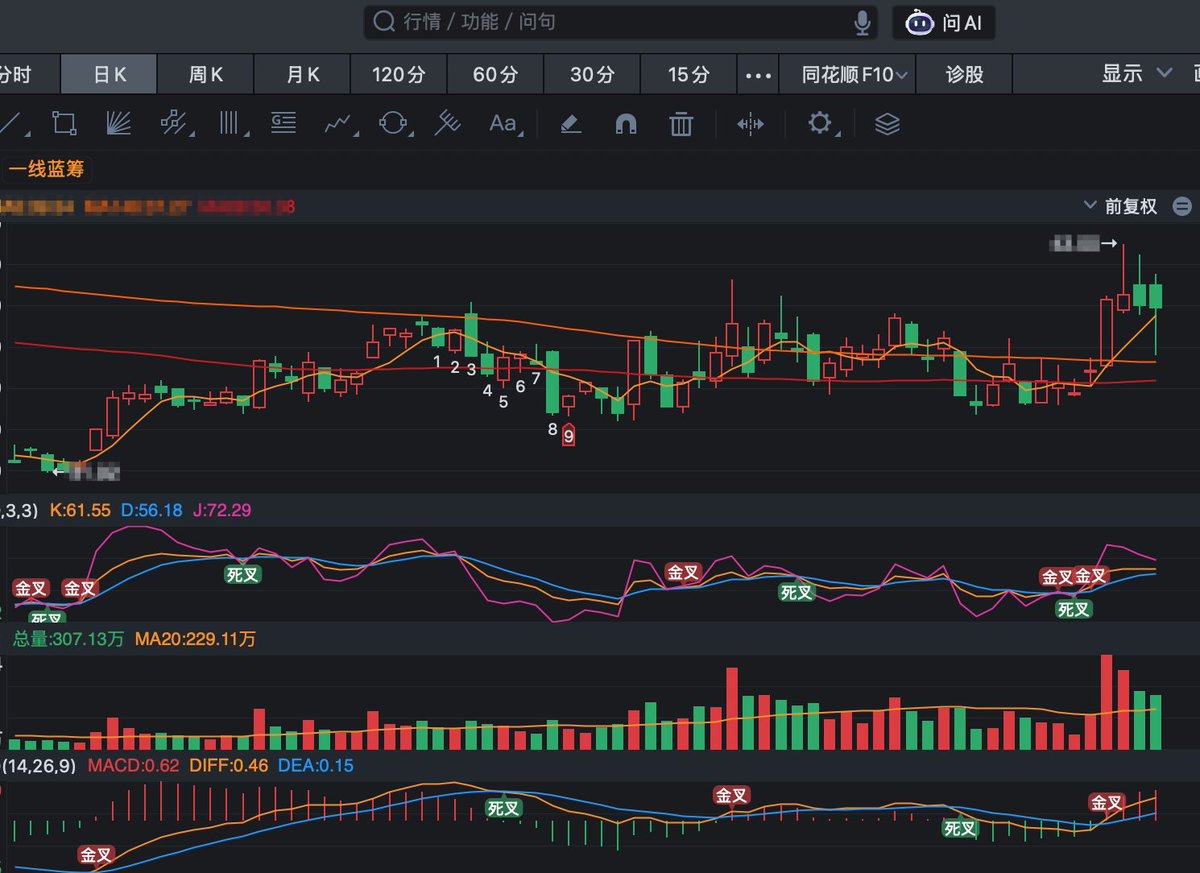
Task: Select the wave polyline drawing tool
Action: [340, 124]
